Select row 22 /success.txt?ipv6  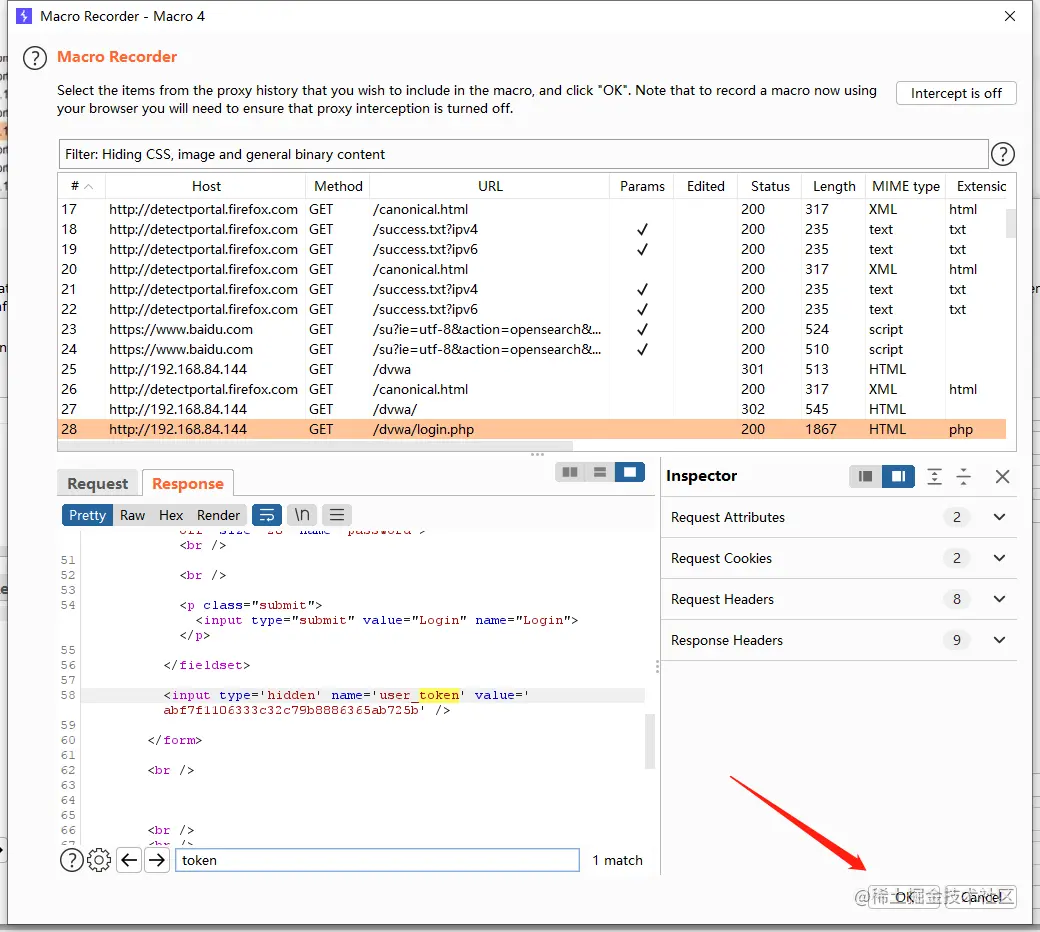coord(532,310)
